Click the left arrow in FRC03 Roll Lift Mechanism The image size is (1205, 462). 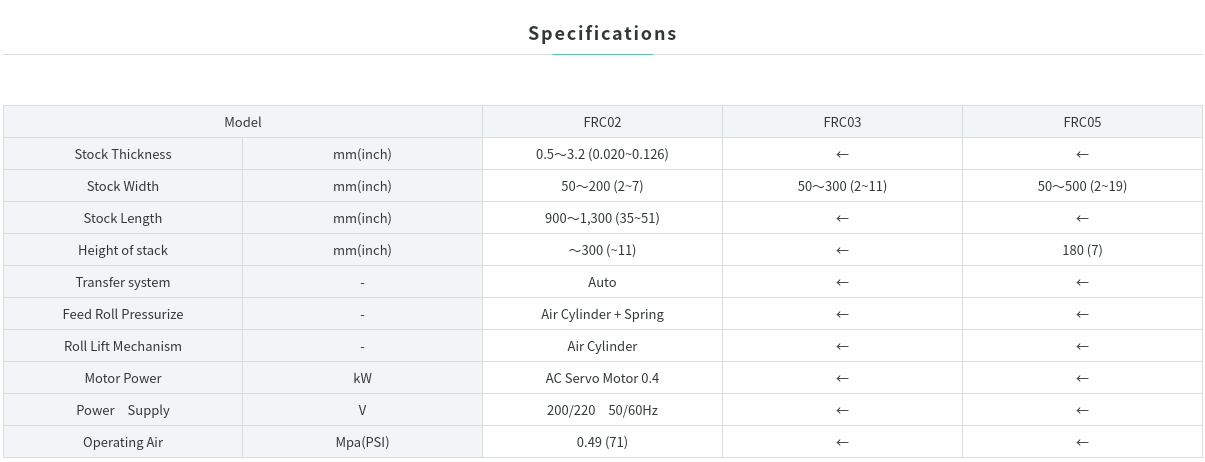tap(842, 346)
